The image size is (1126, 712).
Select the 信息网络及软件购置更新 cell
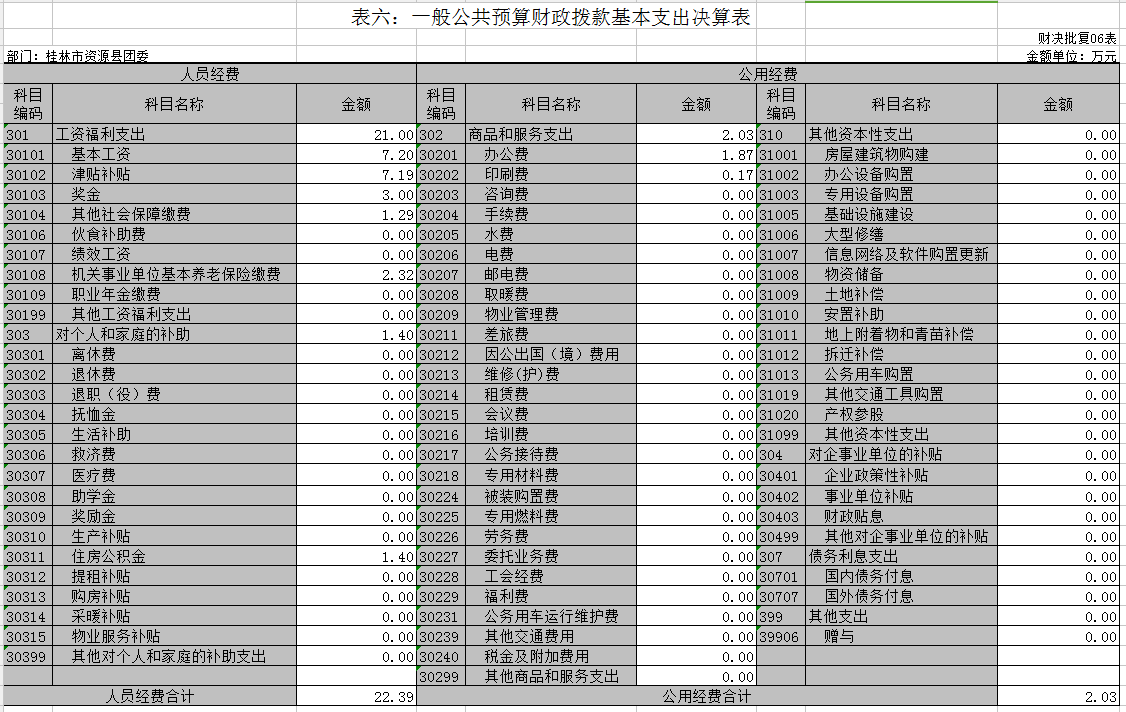tap(901, 255)
